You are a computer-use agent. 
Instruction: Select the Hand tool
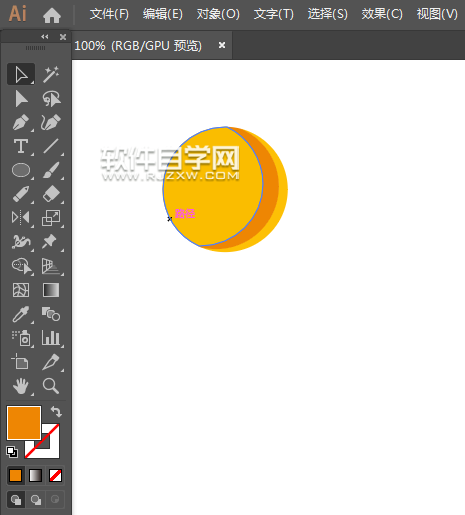(21, 386)
